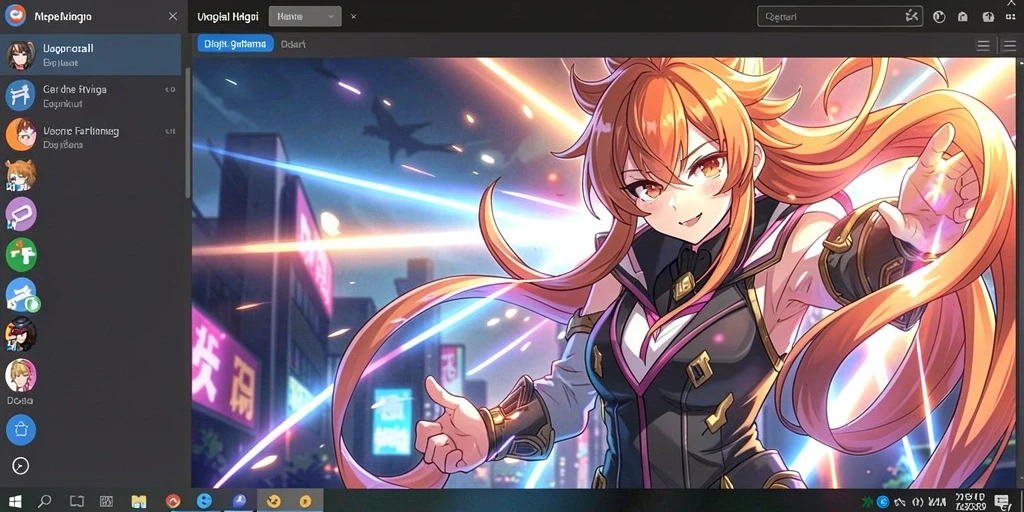Image resolution: width=1024 pixels, height=512 pixels.
Task: Open the taskbar search magnifier
Action: point(44,501)
